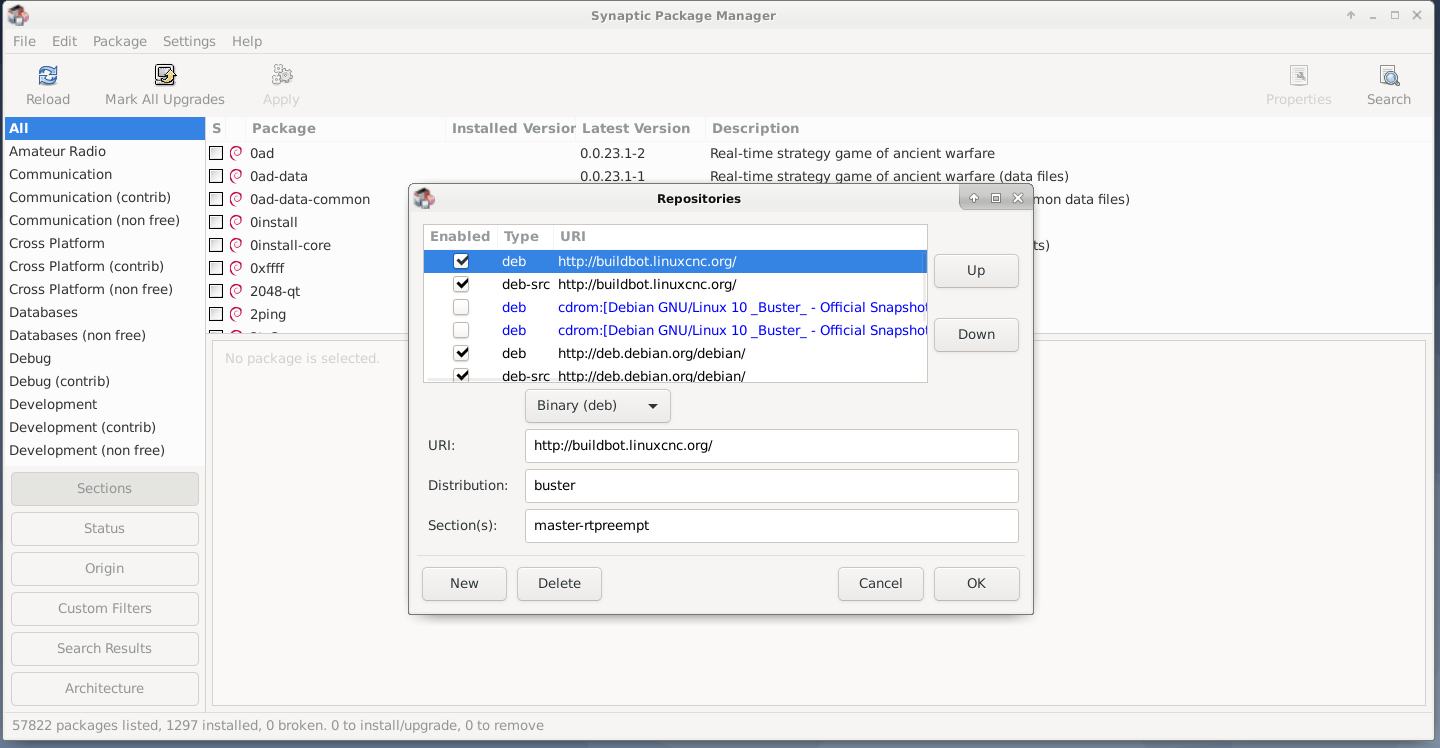
Task: Click the main window keep-above arrow icon
Action: [x=1351, y=15]
